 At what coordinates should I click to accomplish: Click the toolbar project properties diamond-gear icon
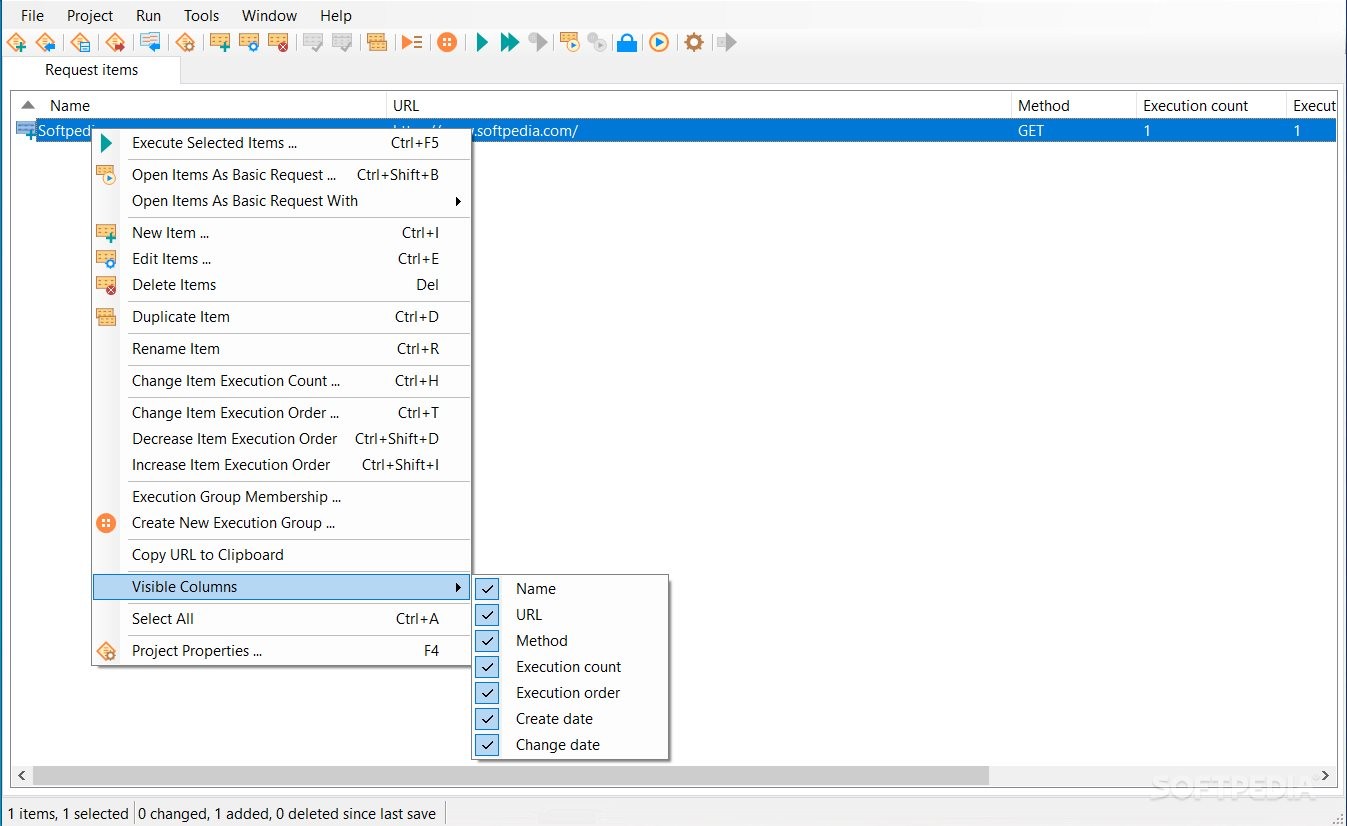click(x=185, y=42)
